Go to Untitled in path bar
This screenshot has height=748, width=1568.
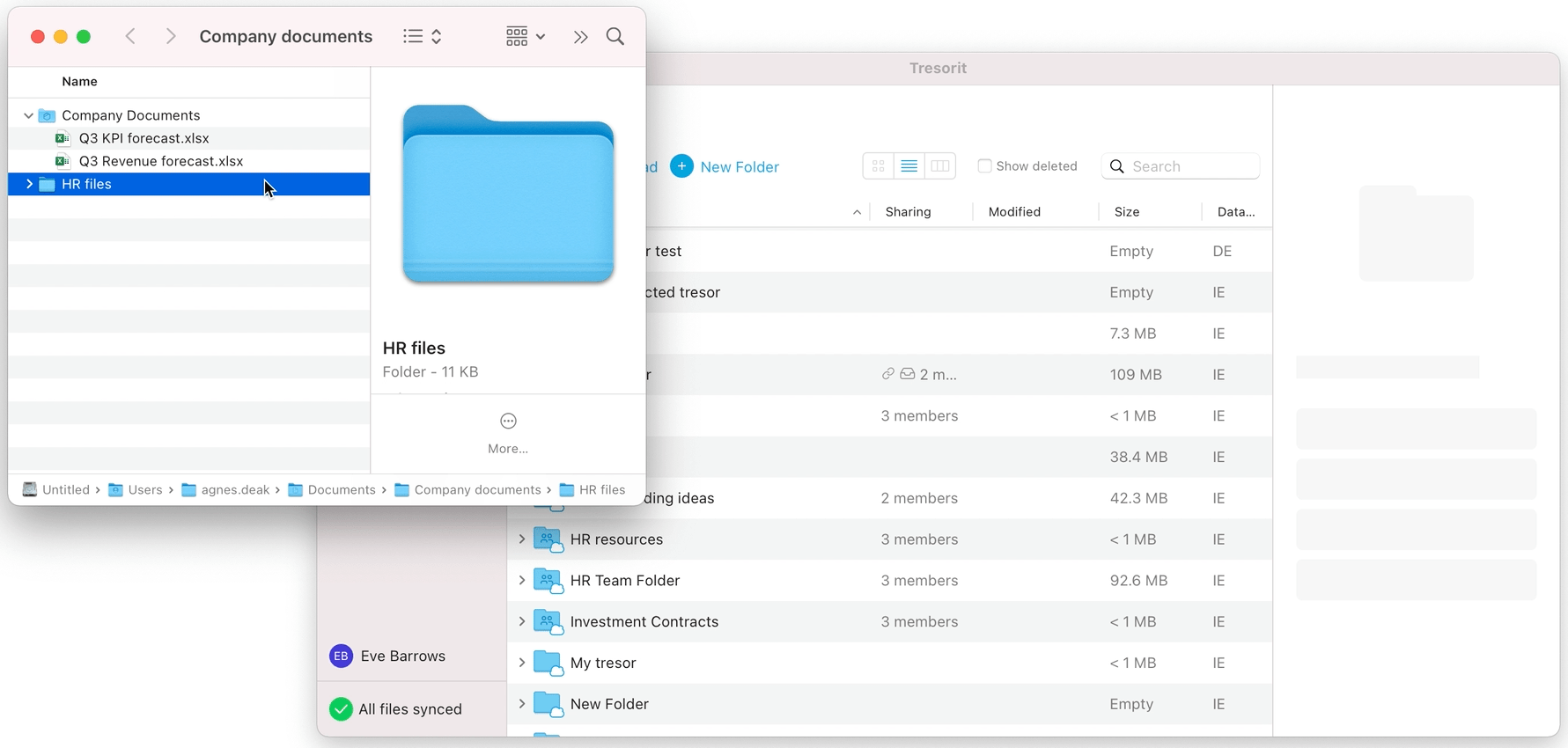click(56, 490)
